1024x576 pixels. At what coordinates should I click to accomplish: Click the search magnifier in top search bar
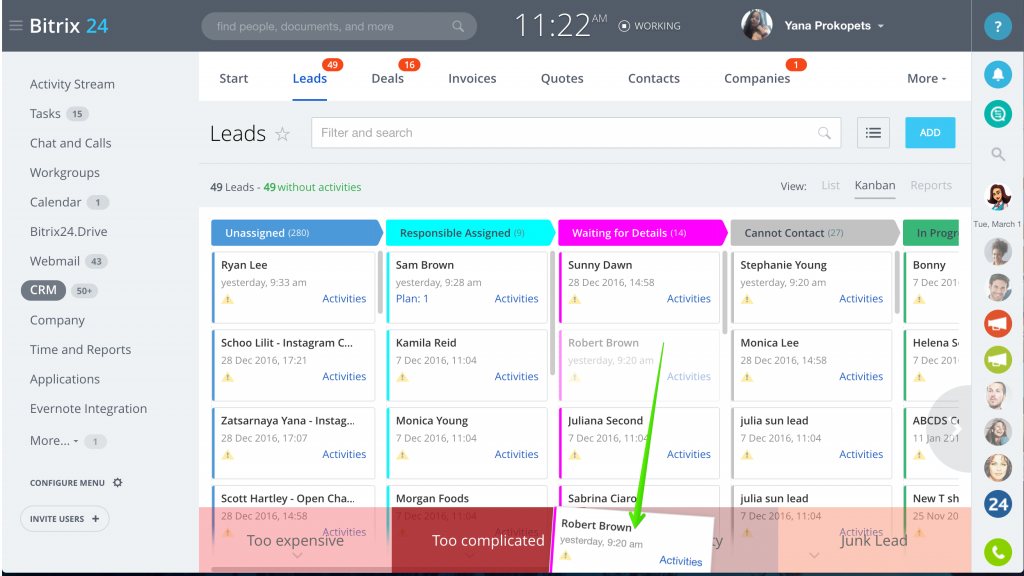click(x=458, y=26)
